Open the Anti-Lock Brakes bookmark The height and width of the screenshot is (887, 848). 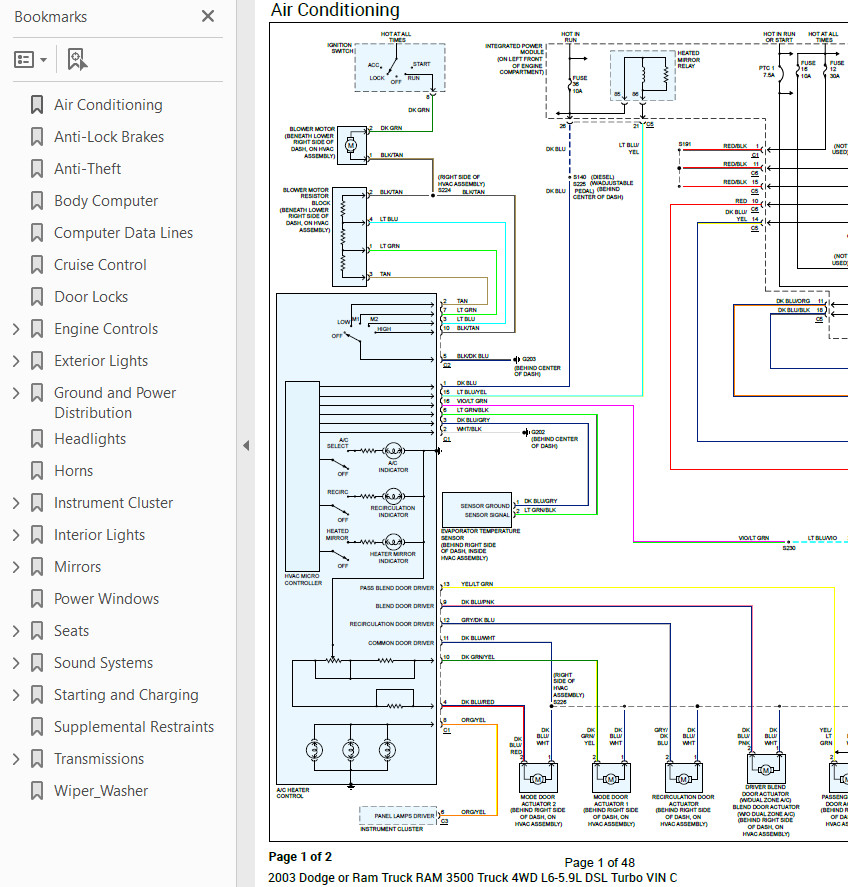[109, 137]
